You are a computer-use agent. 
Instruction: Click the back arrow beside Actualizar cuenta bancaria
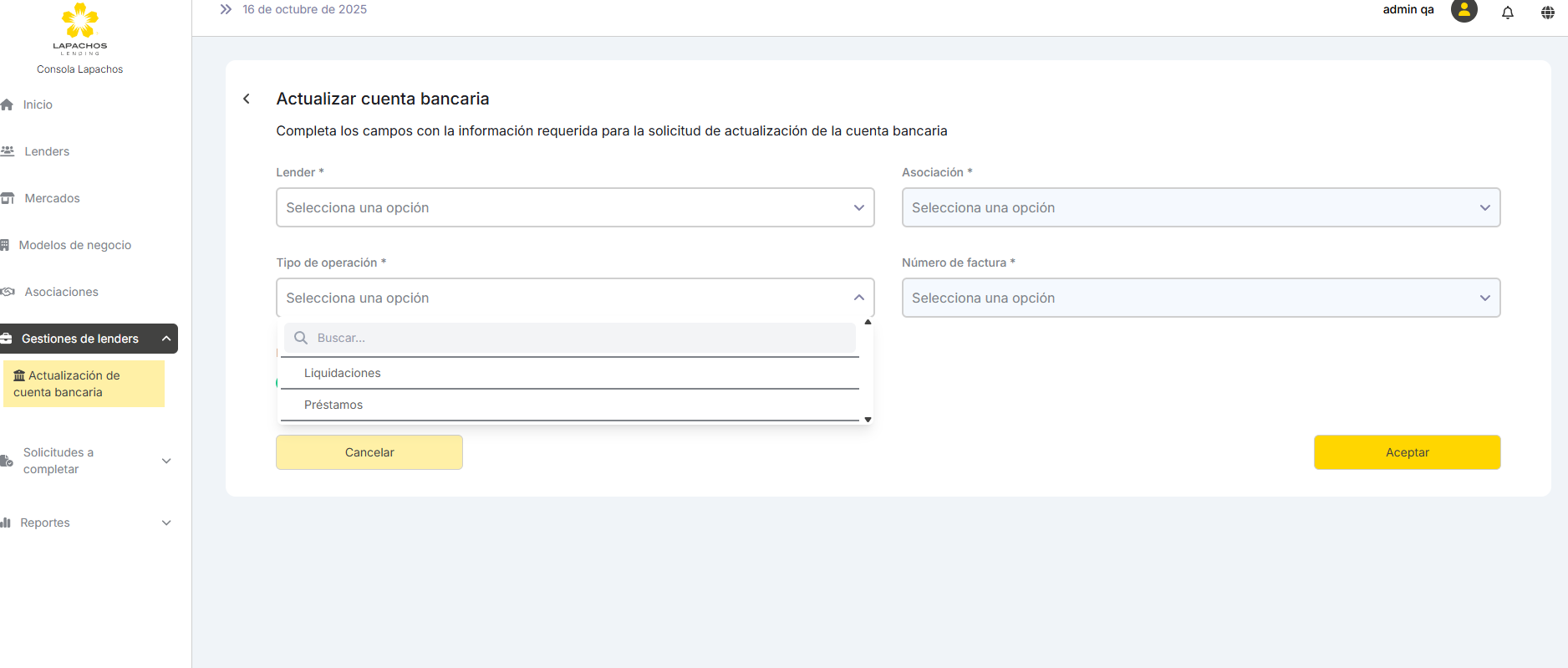pyautogui.click(x=247, y=99)
